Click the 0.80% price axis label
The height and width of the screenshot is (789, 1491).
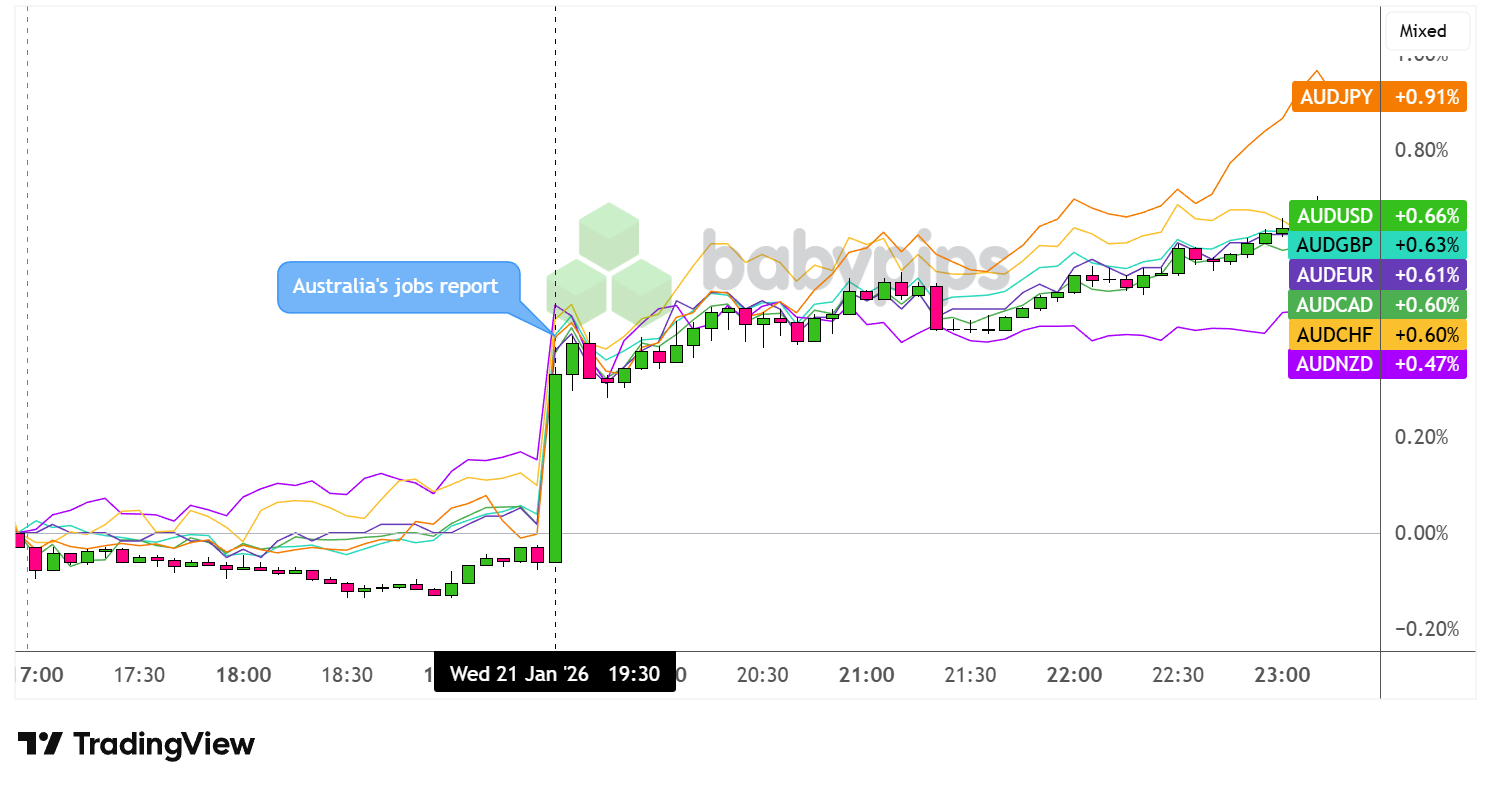(1421, 151)
